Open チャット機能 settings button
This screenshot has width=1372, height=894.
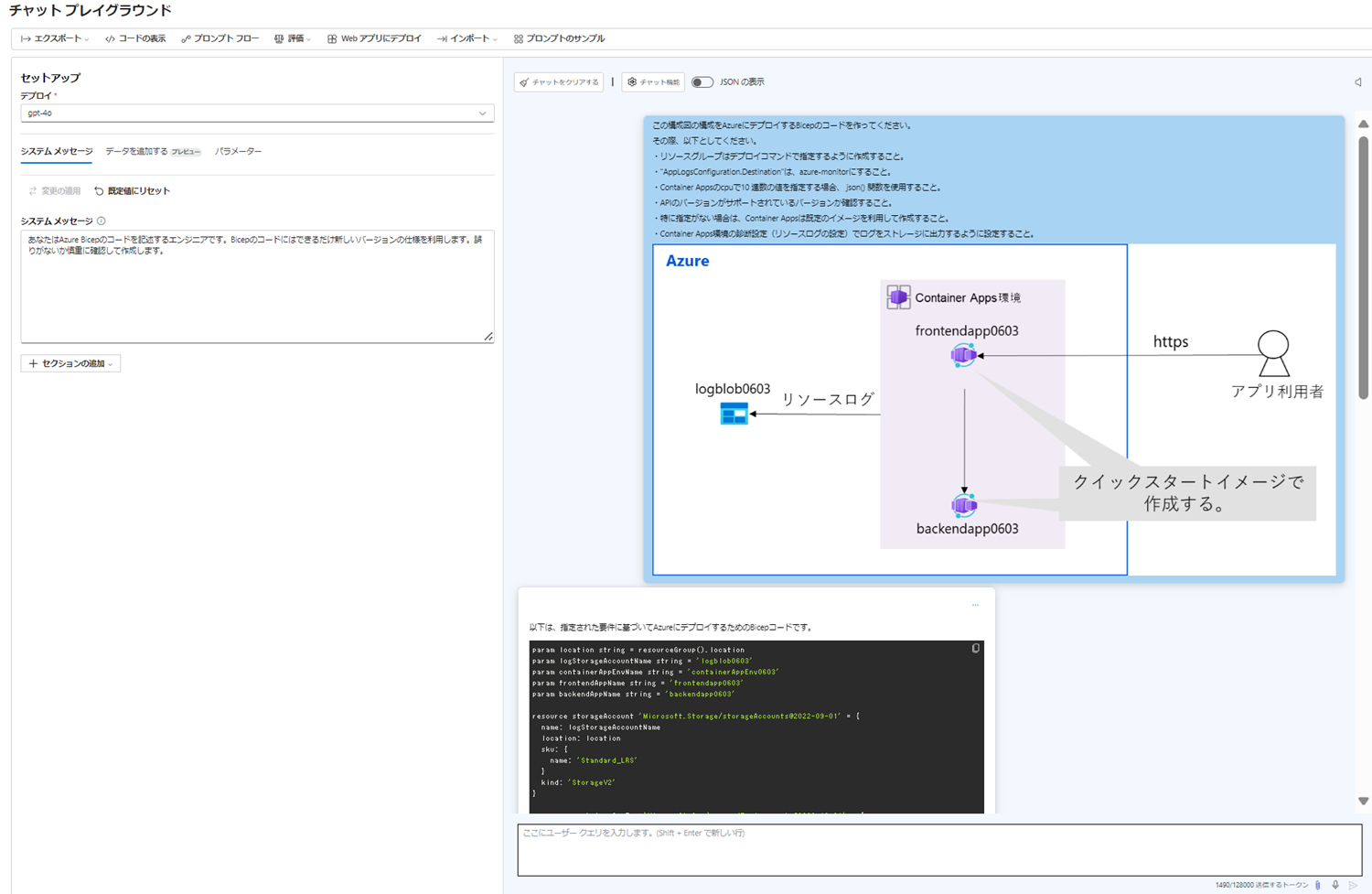pyautogui.click(x=653, y=82)
